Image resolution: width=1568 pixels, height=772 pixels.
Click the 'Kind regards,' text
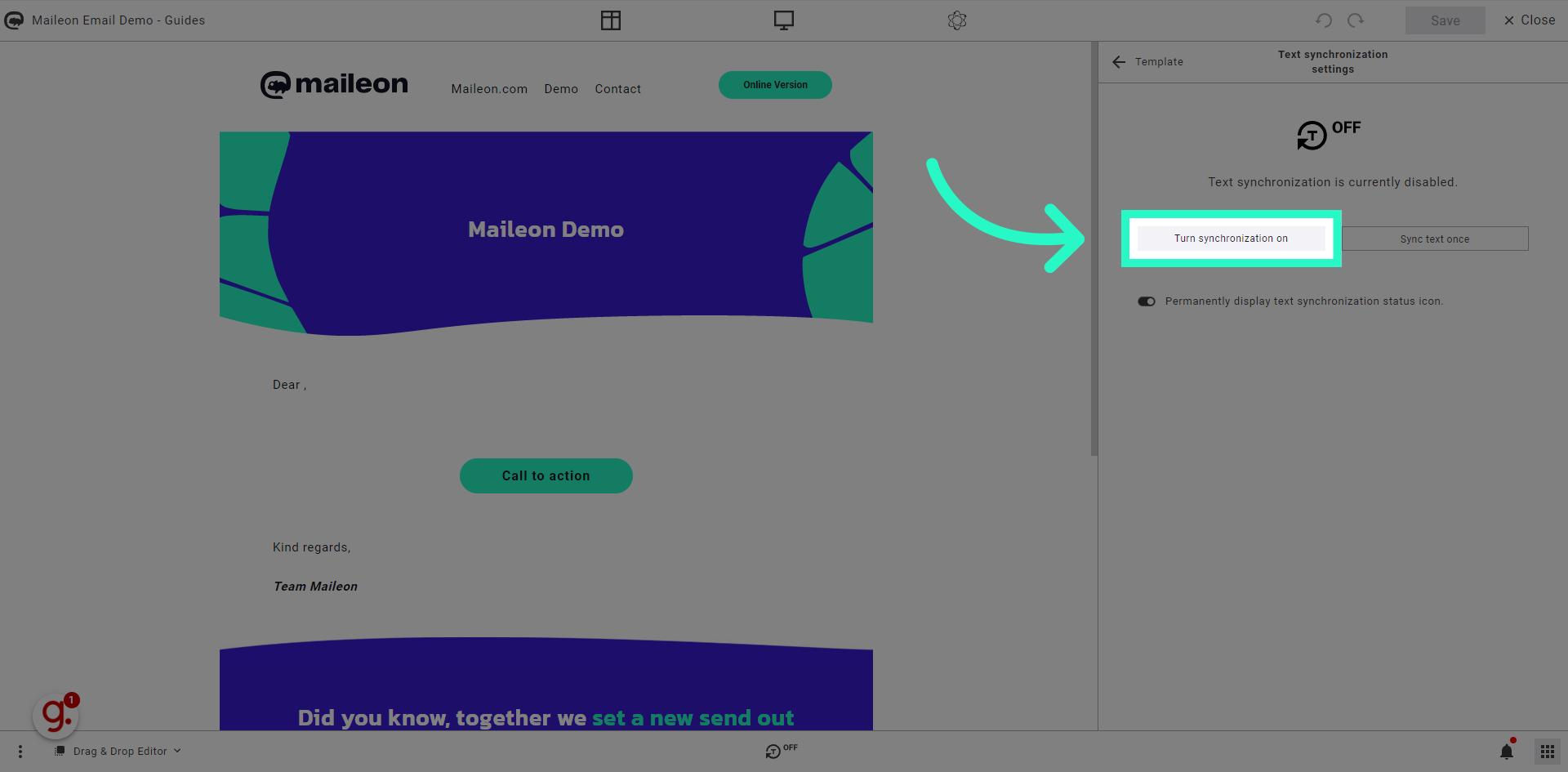pyautogui.click(x=312, y=547)
